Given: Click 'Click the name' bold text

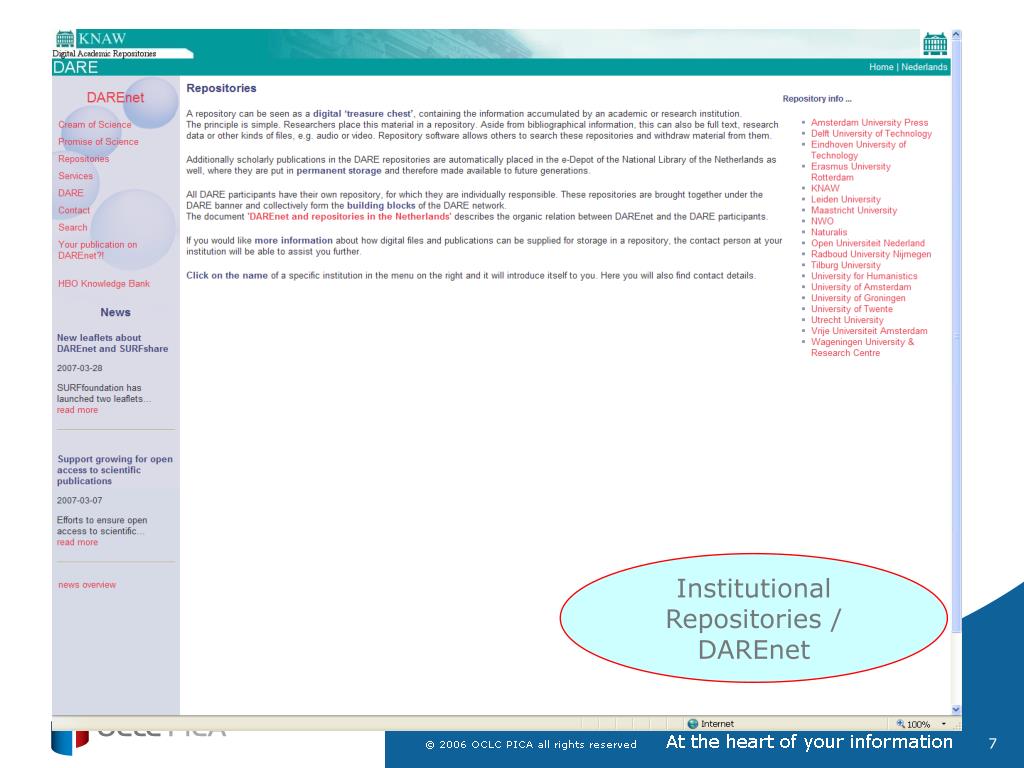Looking at the screenshot, I should click(x=227, y=276).
